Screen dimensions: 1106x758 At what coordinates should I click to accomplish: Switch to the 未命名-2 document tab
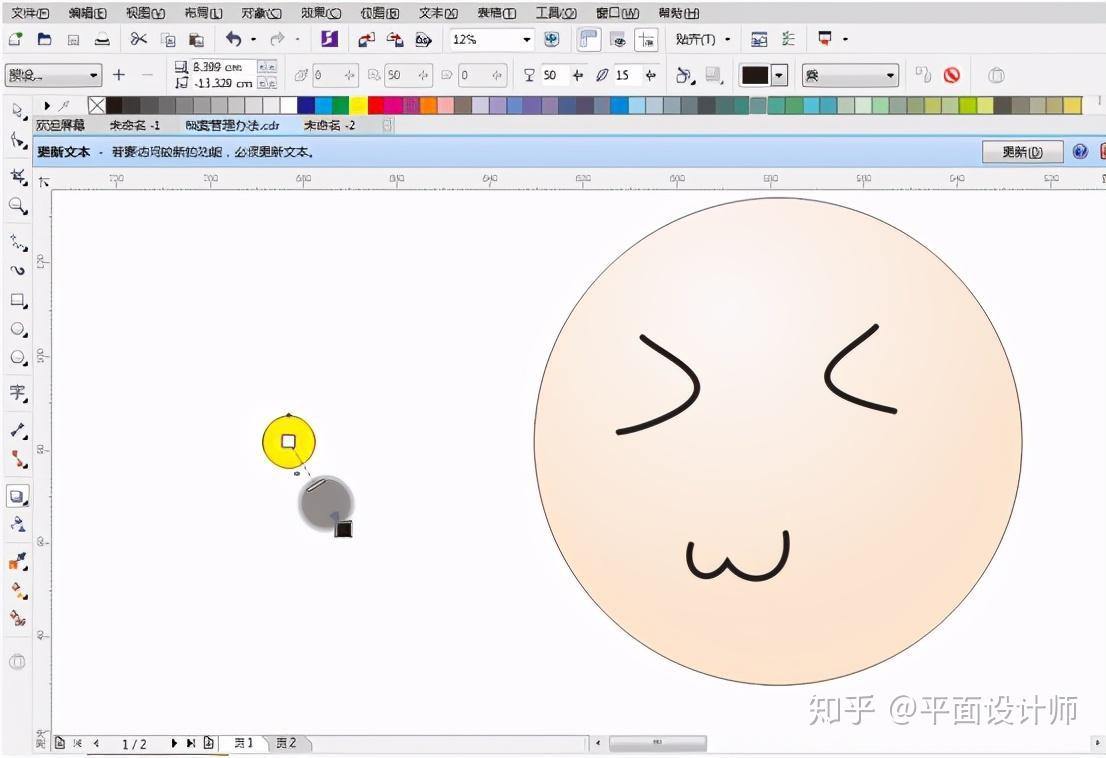(x=328, y=125)
